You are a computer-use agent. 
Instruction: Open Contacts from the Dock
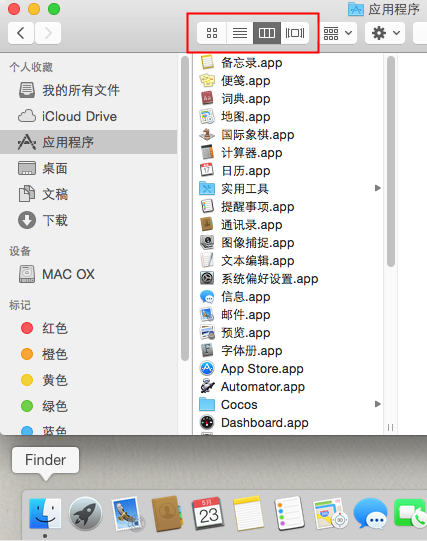point(167,514)
